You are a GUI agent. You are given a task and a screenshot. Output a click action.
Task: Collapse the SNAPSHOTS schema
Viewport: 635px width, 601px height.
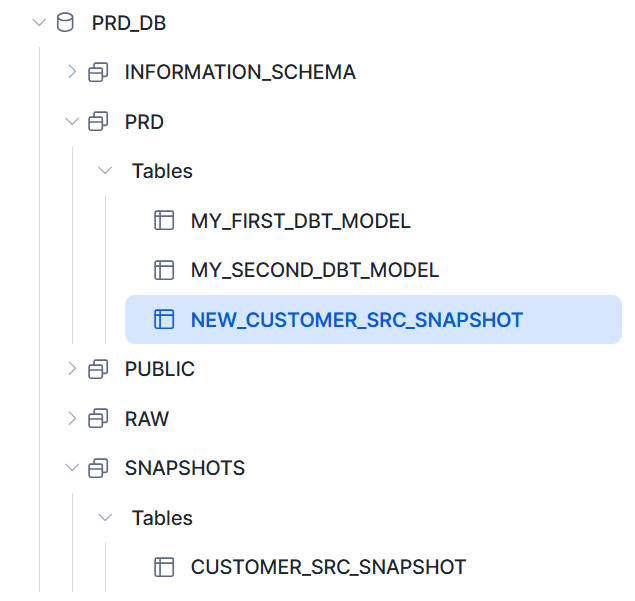pyautogui.click(x=71, y=468)
